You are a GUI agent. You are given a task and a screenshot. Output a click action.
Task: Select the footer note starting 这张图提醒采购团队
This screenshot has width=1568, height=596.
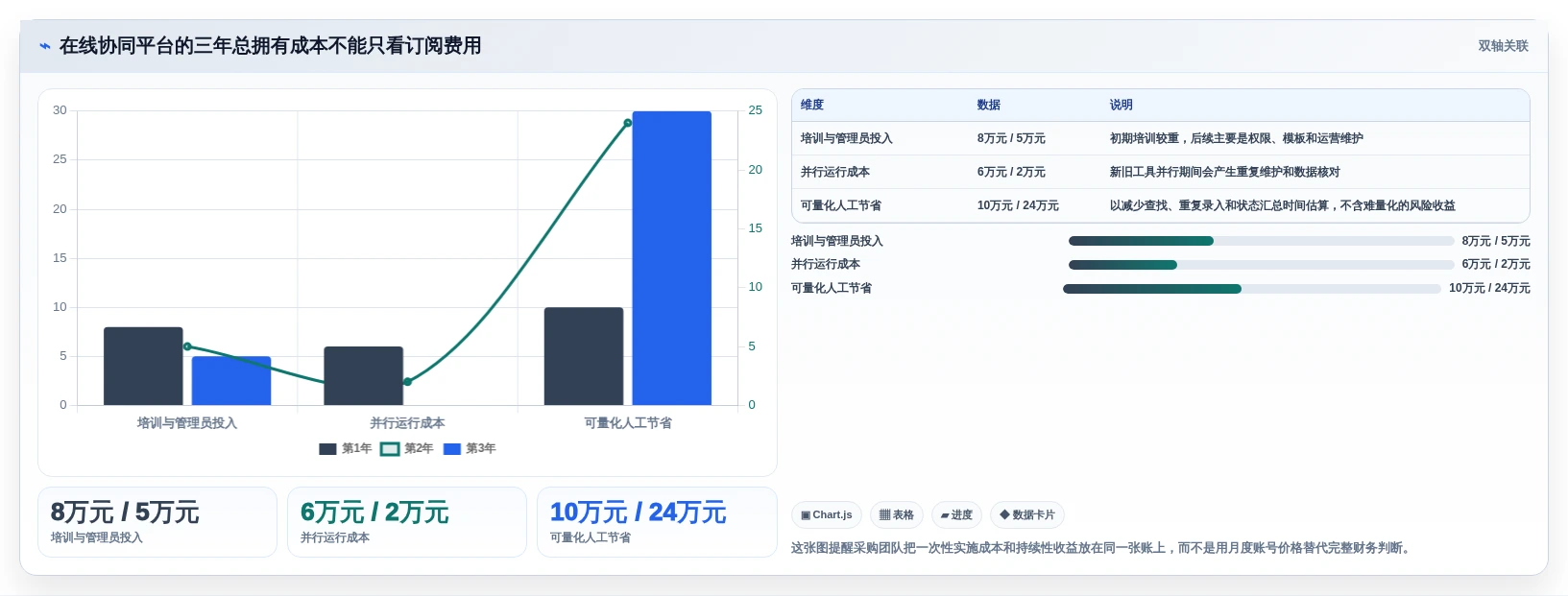(x=1103, y=548)
